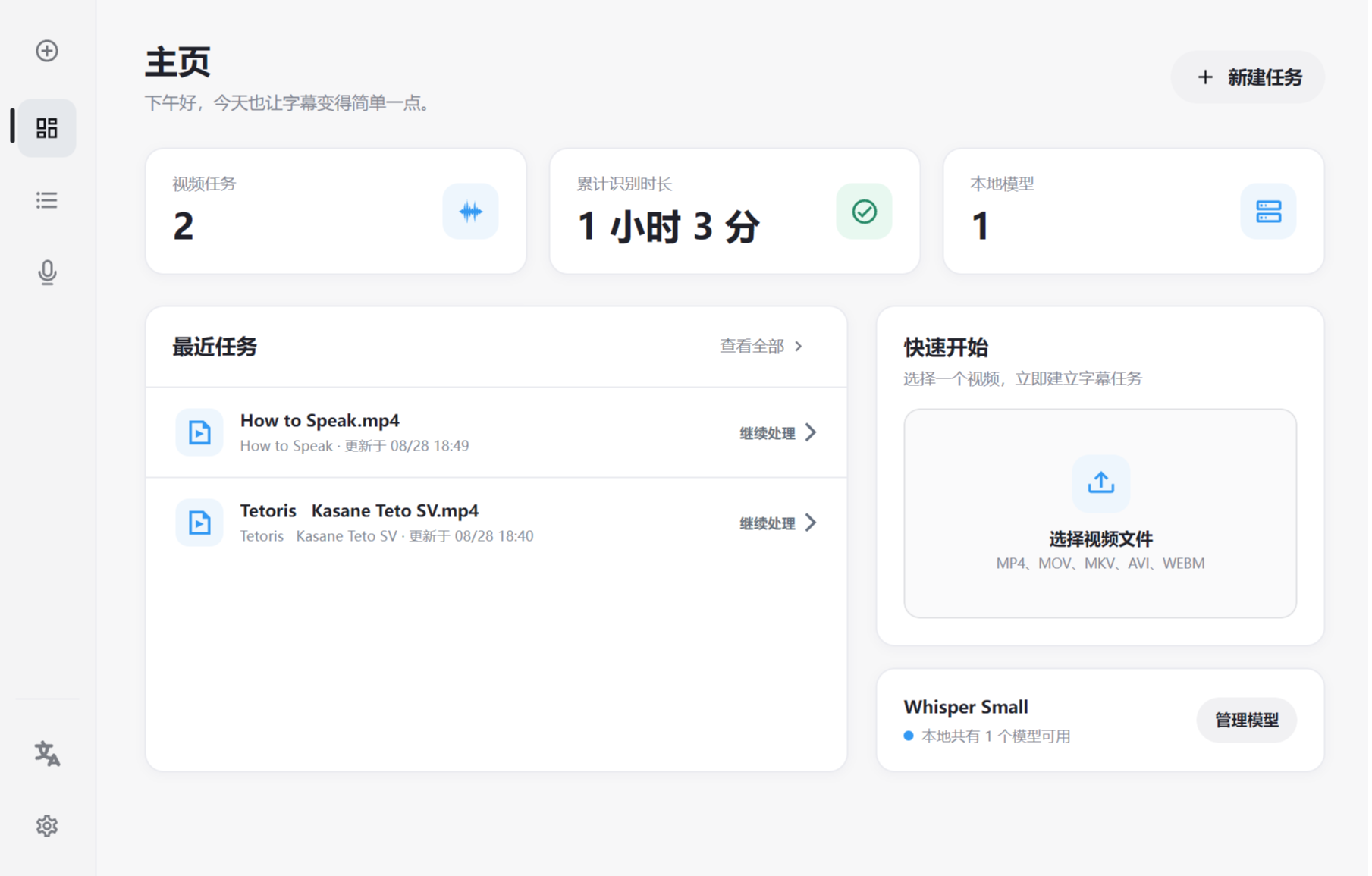Click the video file icon for How to Speak.mp4
Image resolution: width=1372 pixels, height=876 pixels.
(199, 432)
